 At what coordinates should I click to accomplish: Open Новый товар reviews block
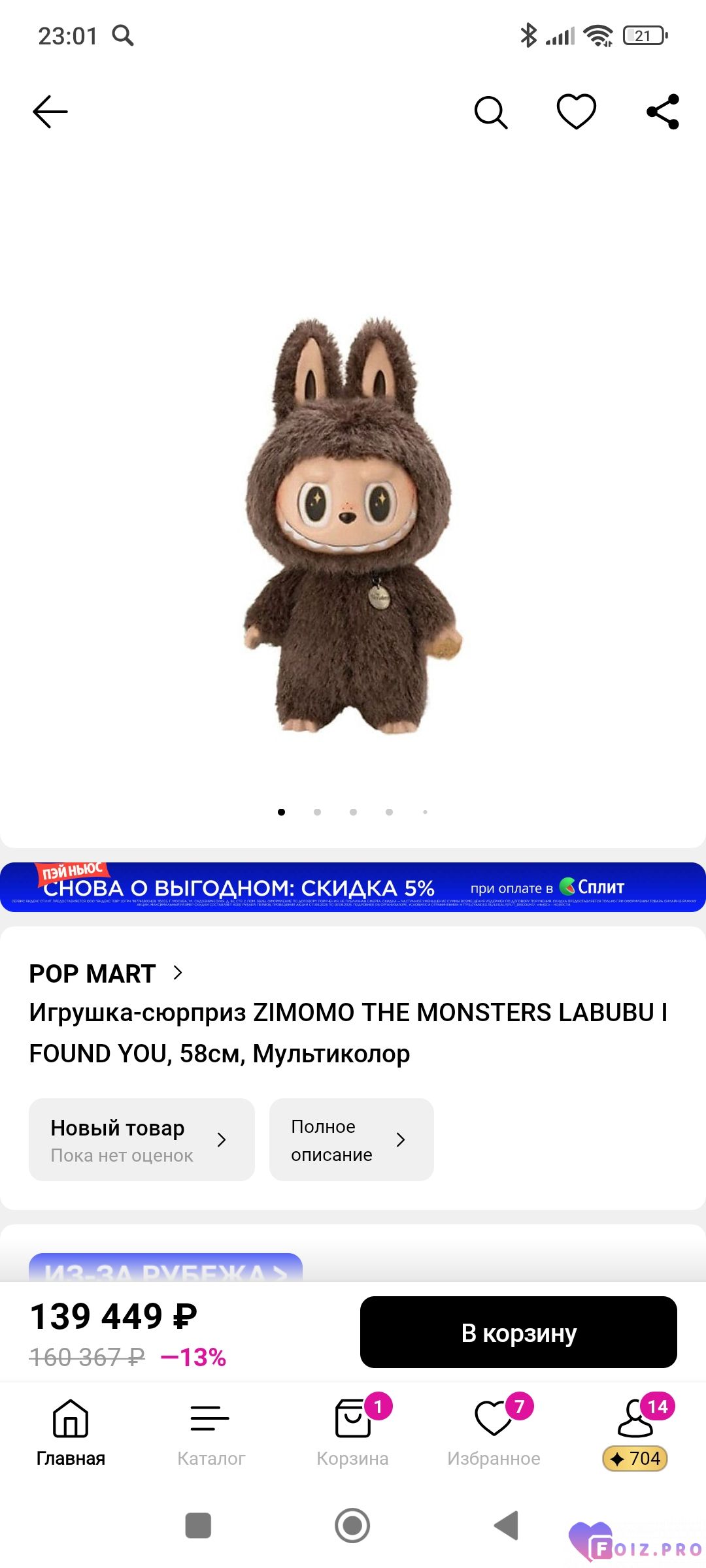coord(142,1139)
